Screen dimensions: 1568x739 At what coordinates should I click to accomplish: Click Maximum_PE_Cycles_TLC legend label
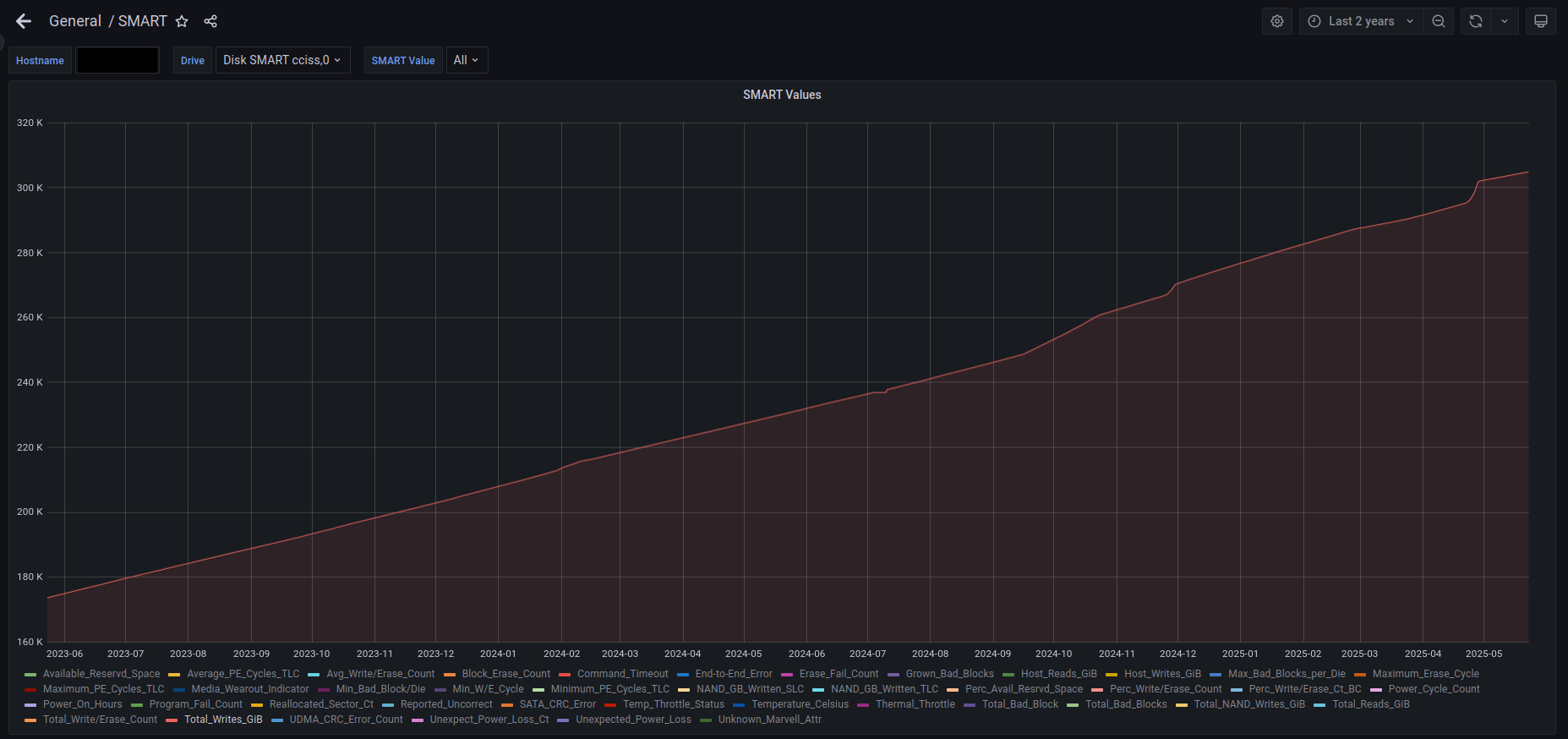point(104,689)
